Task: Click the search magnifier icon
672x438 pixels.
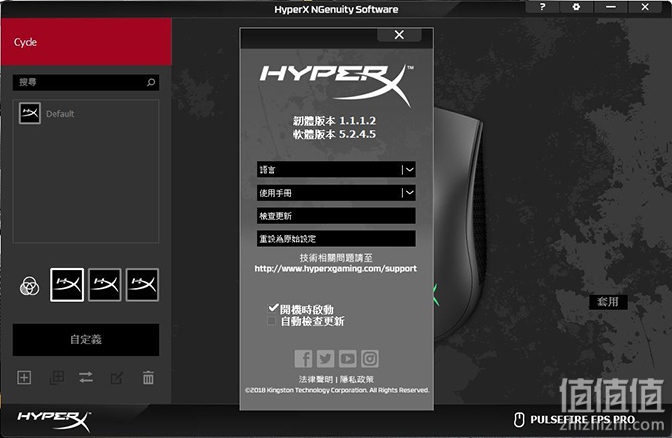Action: coord(150,82)
